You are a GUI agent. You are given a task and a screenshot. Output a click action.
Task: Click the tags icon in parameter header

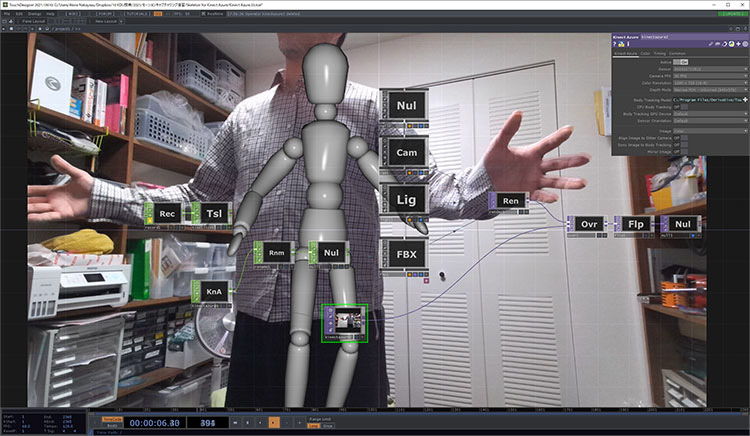click(725, 44)
